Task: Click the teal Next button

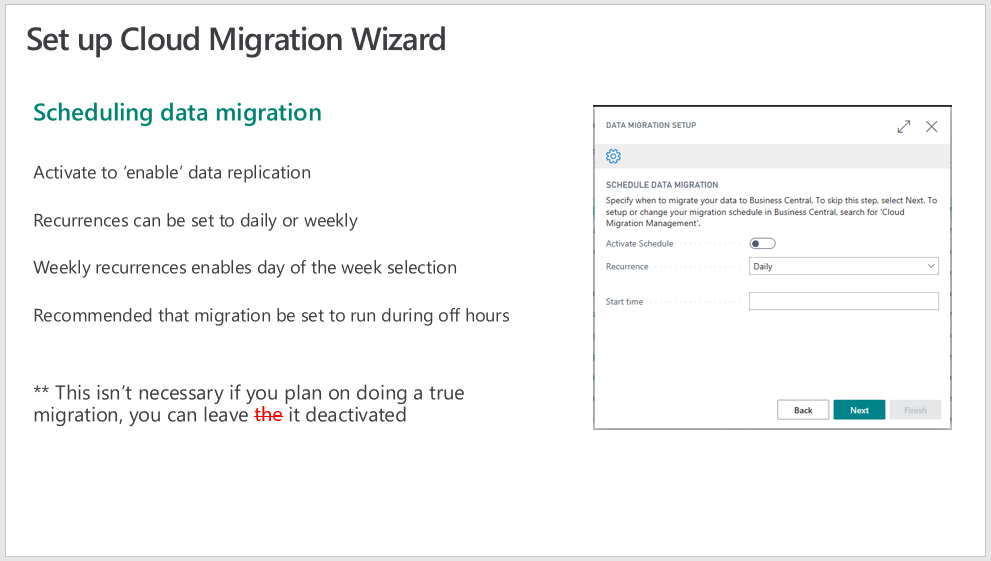Action: click(x=859, y=410)
